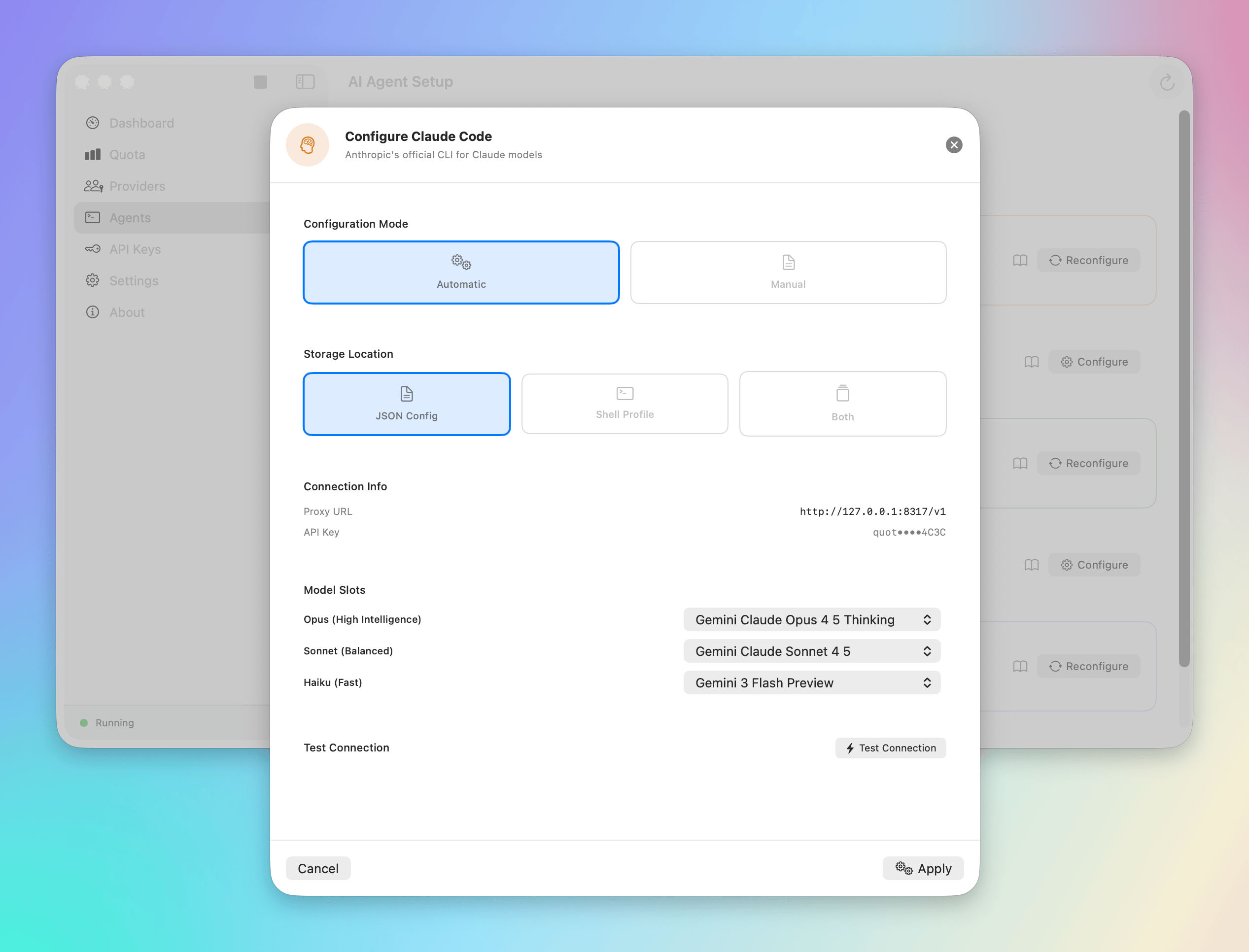Toggle the sidebar panel icon
Image resolution: width=1249 pixels, height=952 pixels.
305,82
